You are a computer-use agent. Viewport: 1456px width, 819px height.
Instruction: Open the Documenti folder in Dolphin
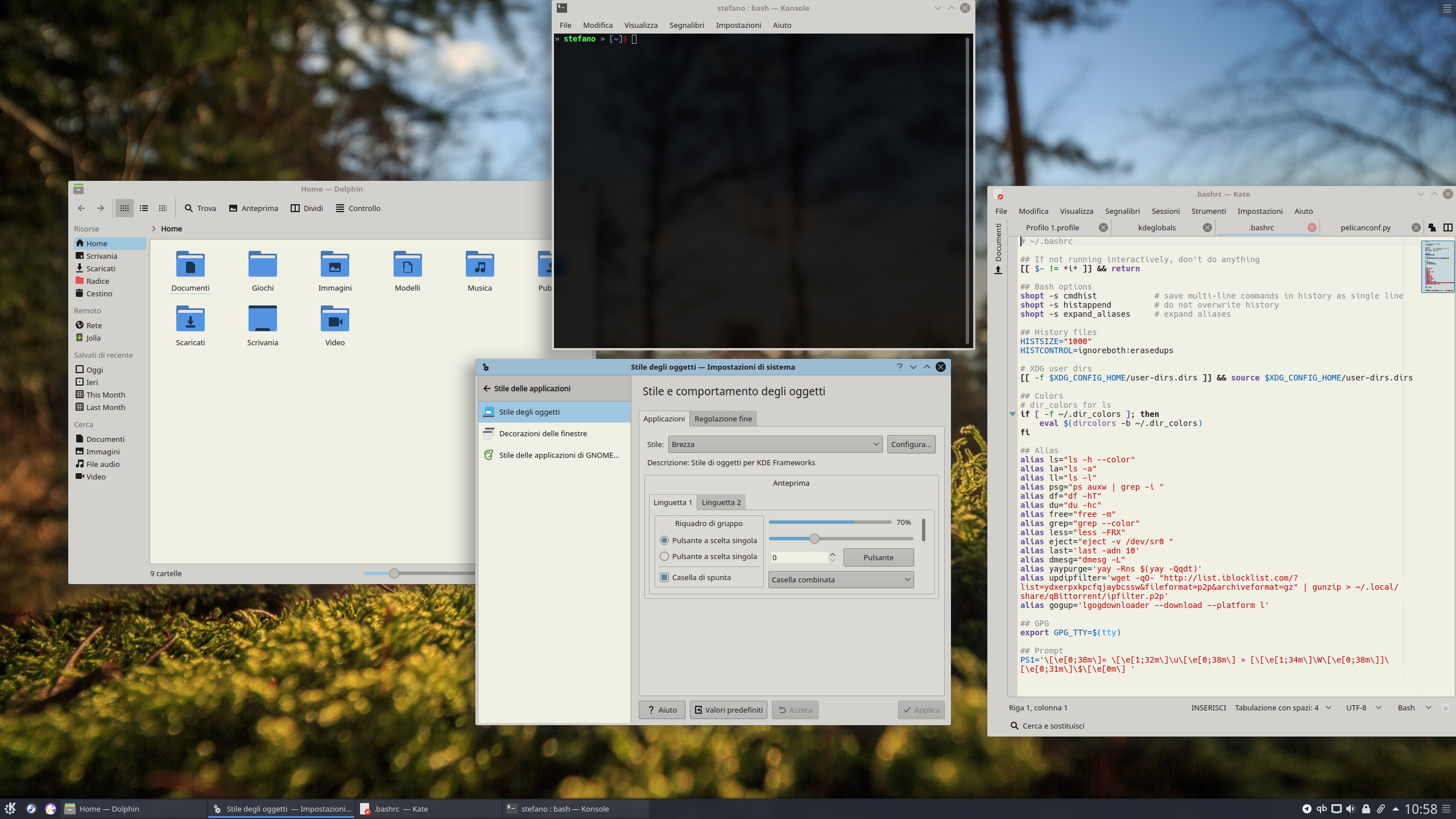point(191,271)
